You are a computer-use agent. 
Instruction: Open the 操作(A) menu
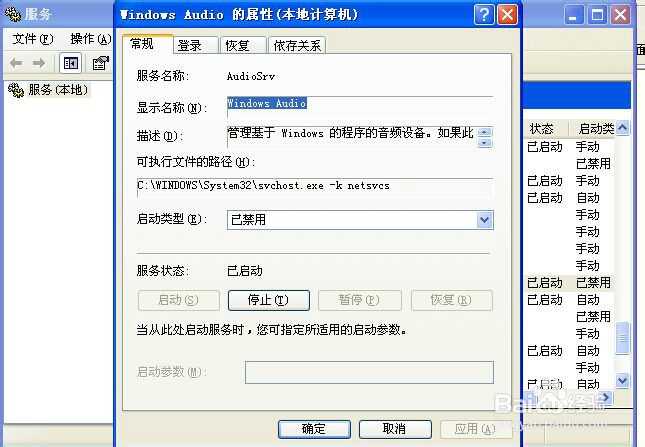pyautogui.click(x=90, y=39)
